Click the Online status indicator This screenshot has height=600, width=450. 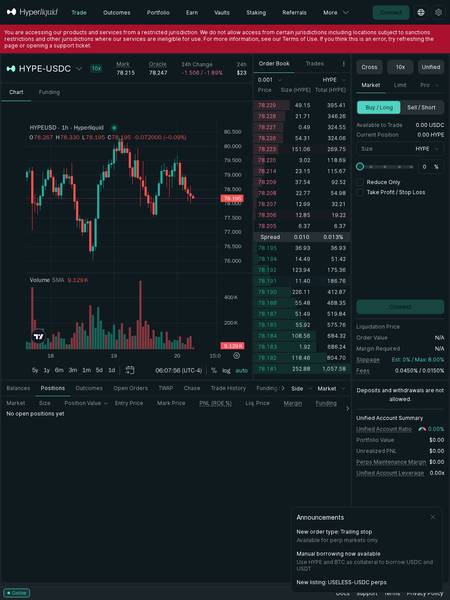[17, 593]
